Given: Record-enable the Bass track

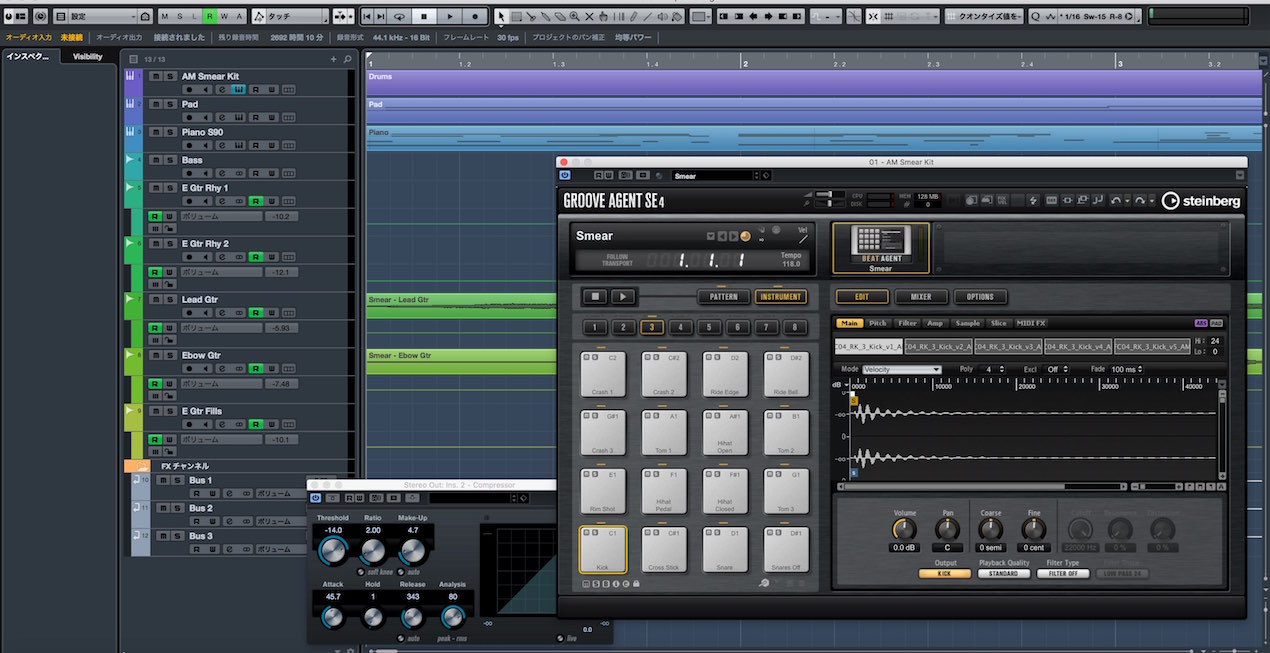Looking at the screenshot, I should point(189,173).
